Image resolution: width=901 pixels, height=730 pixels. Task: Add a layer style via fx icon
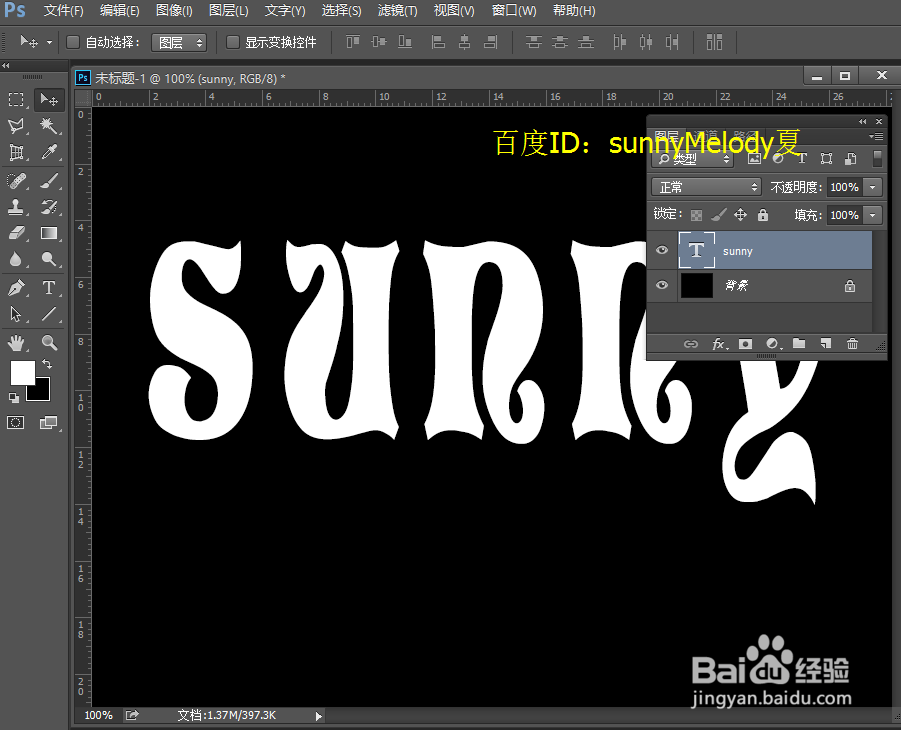click(x=720, y=344)
